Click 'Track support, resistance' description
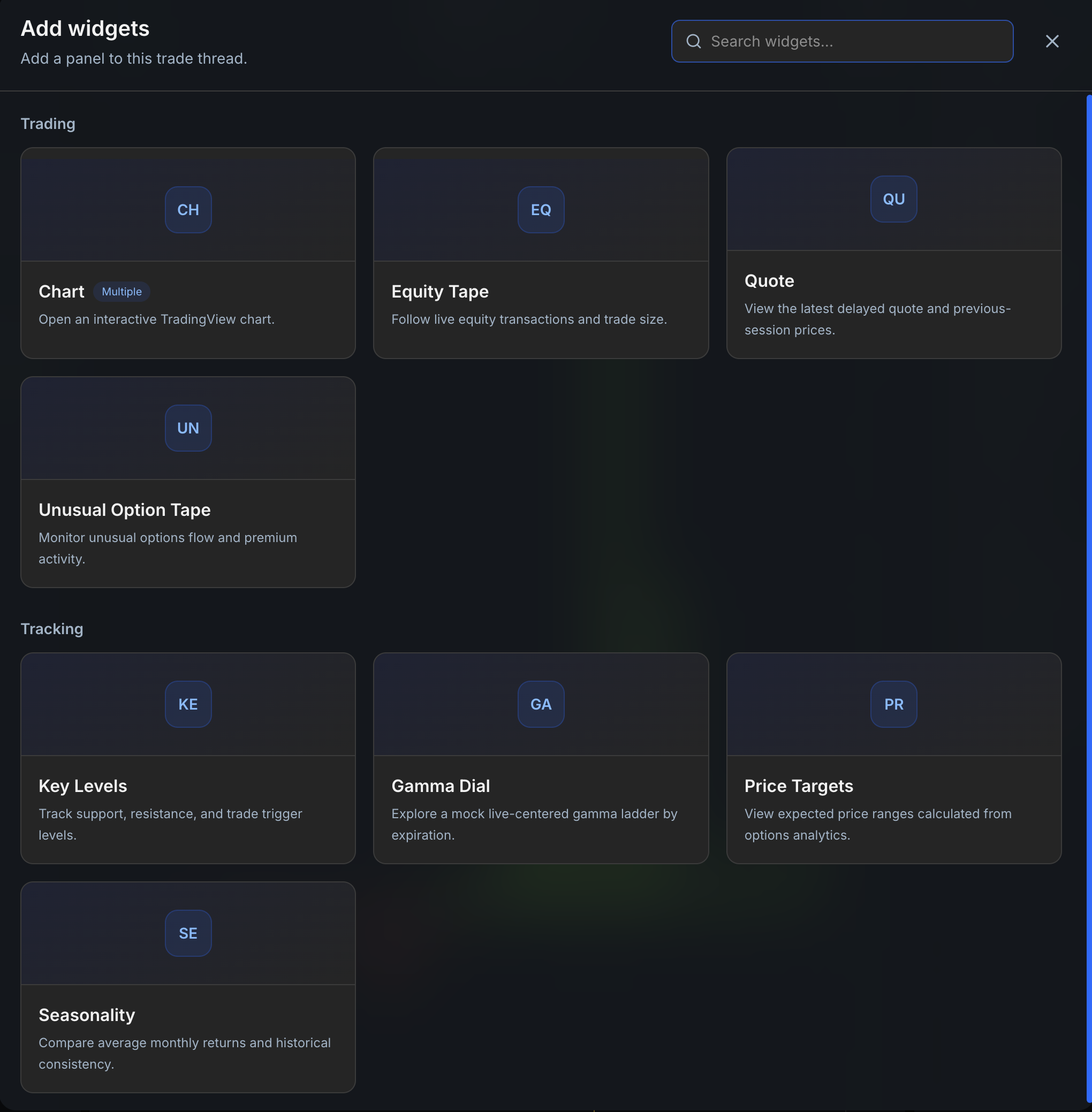This screenshot has height=1112, width=1092. pyautogui.click(x=170, y=824)
